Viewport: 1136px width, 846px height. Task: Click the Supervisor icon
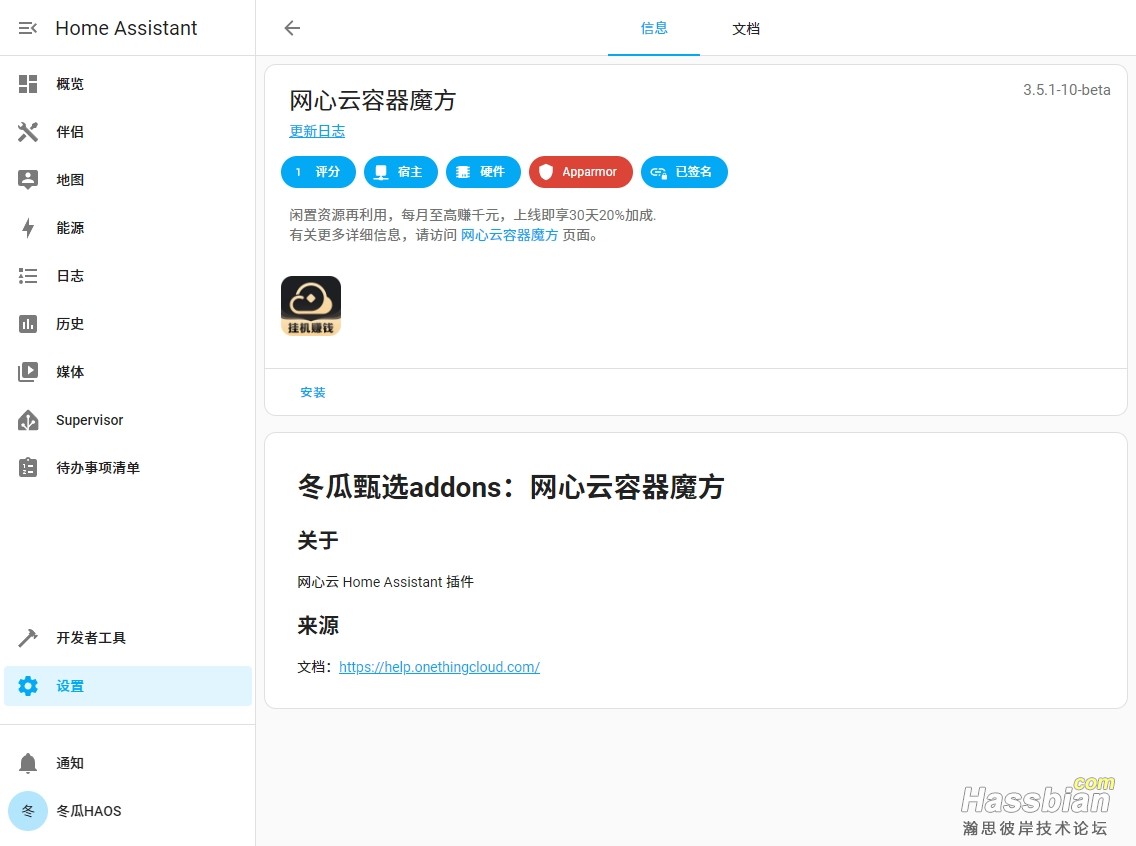pos(28,420)
